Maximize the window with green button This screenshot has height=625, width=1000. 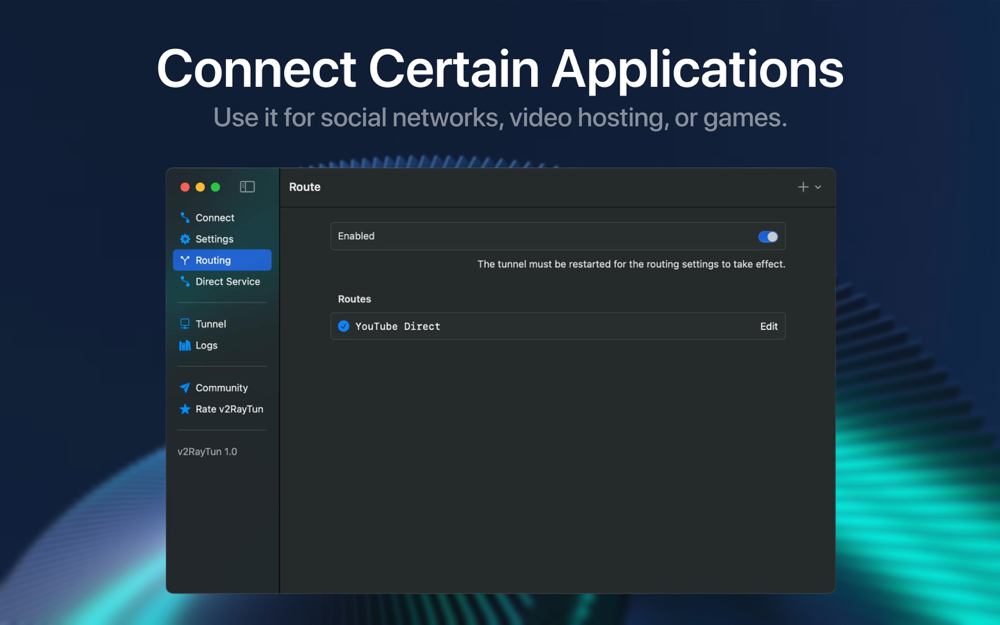coord(216,187)
